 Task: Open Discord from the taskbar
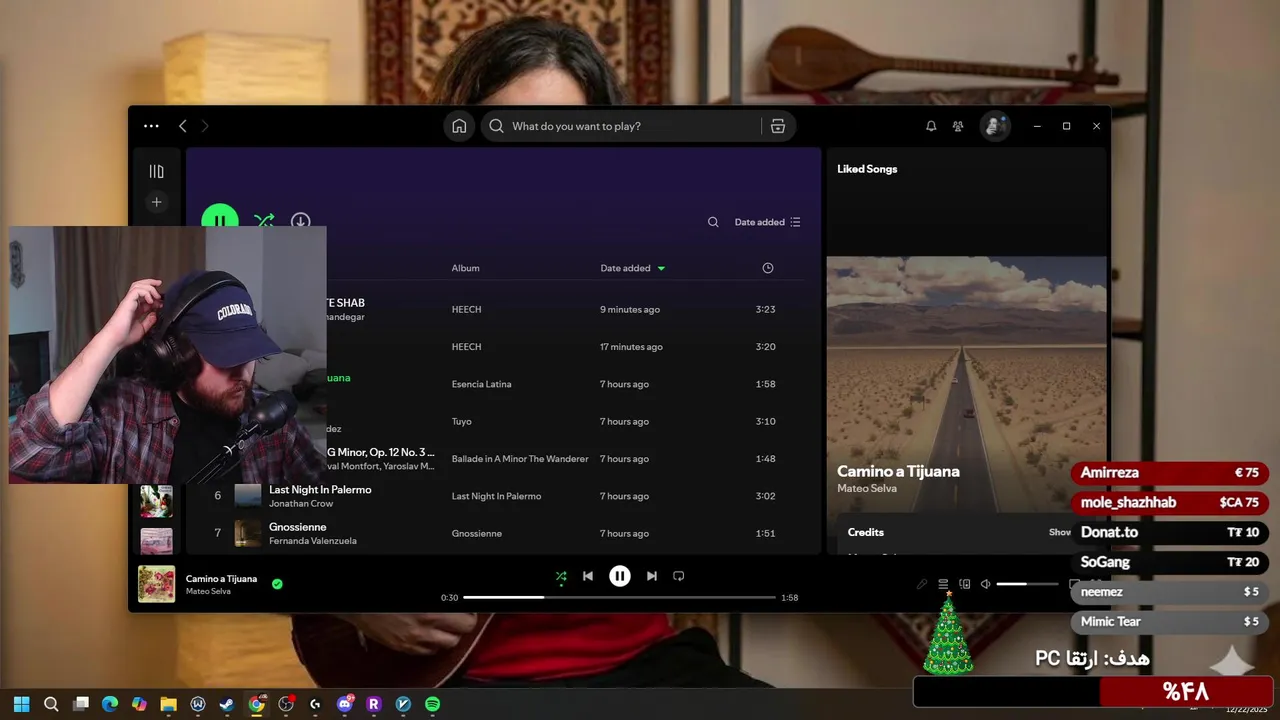345,704
